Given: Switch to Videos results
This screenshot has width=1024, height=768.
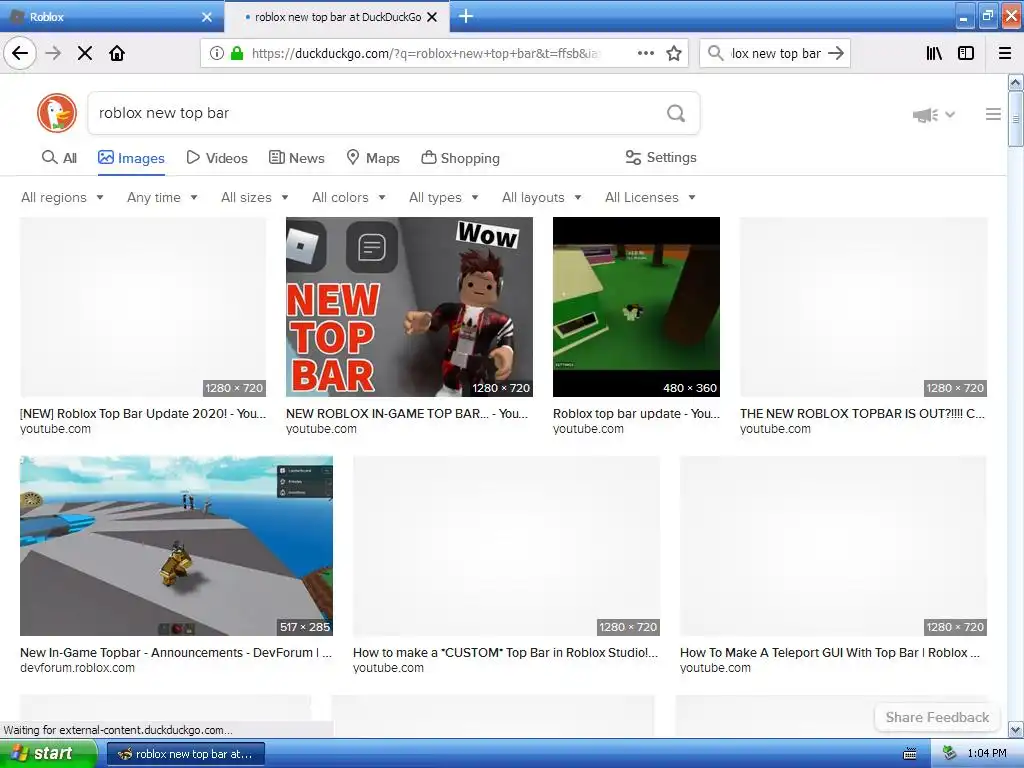Looking at the screenshot, I should coord(217,158).
